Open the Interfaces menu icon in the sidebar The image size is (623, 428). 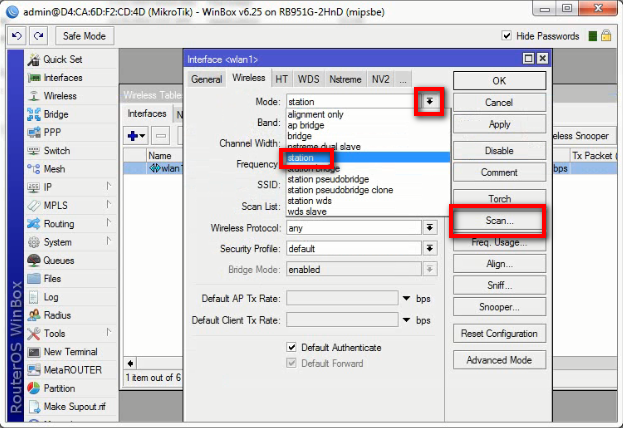[x=34, y=78]
